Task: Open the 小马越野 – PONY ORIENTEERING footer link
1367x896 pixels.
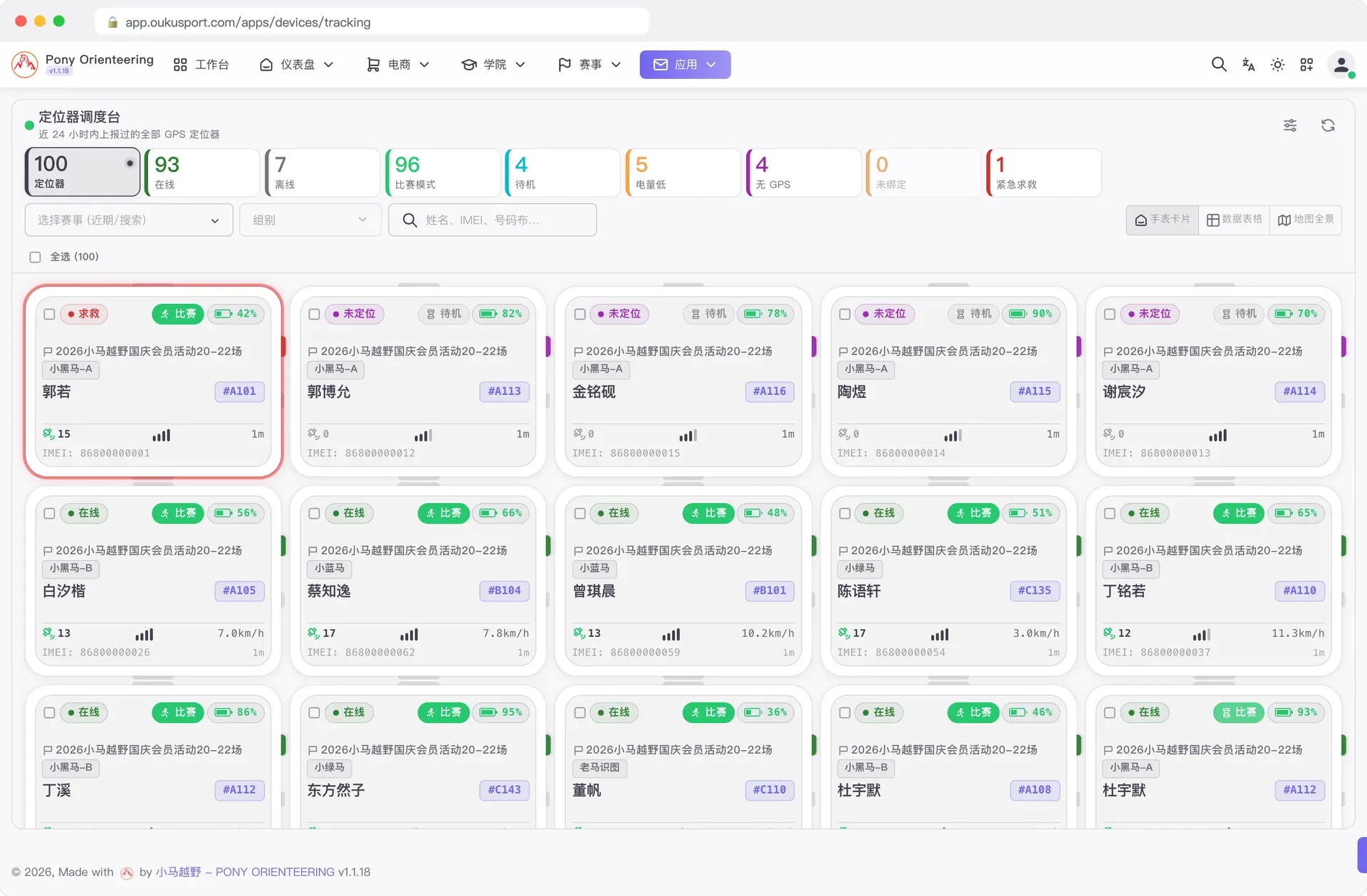Action: pos(245,872)
